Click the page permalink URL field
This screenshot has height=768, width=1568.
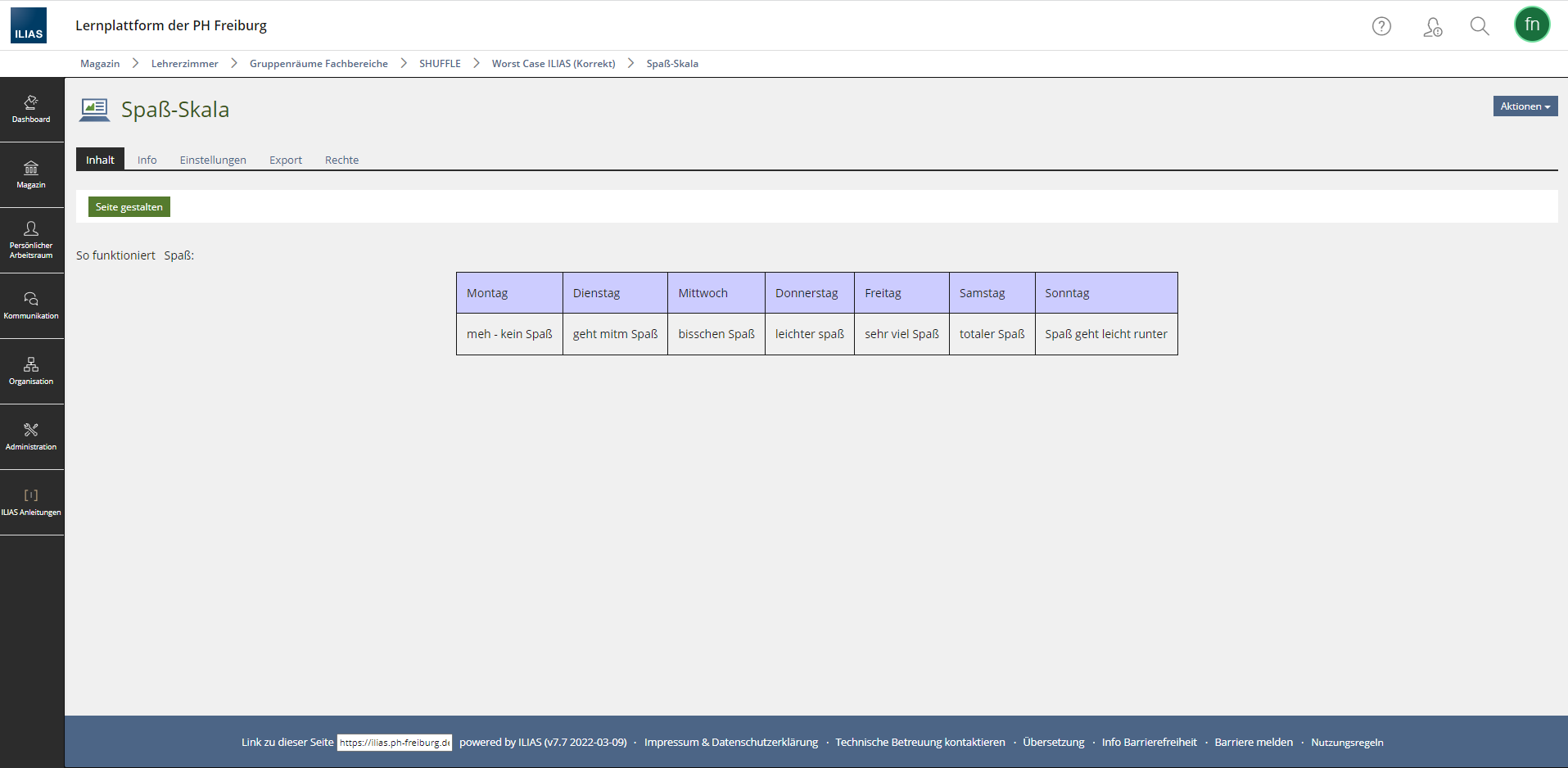point(395,743)
